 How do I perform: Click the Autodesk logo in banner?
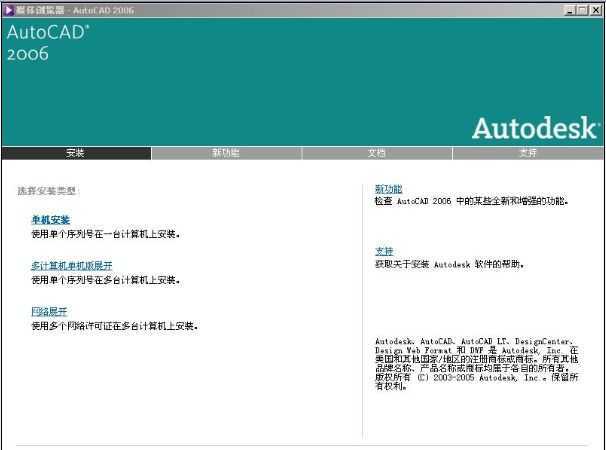click(536, 128)
